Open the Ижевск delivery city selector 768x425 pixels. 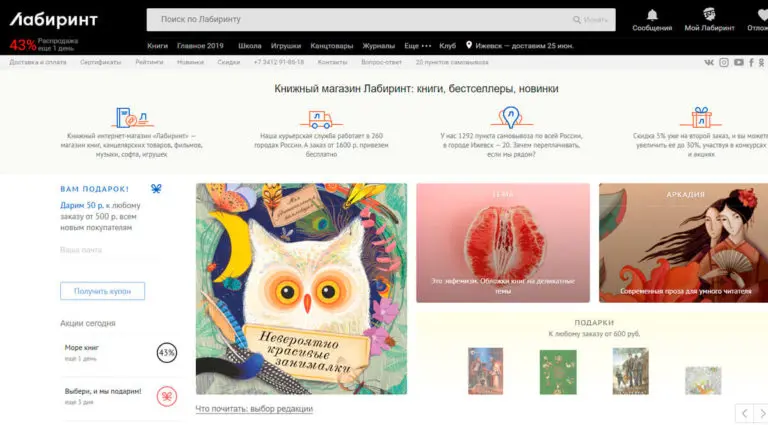pos(520,46)
